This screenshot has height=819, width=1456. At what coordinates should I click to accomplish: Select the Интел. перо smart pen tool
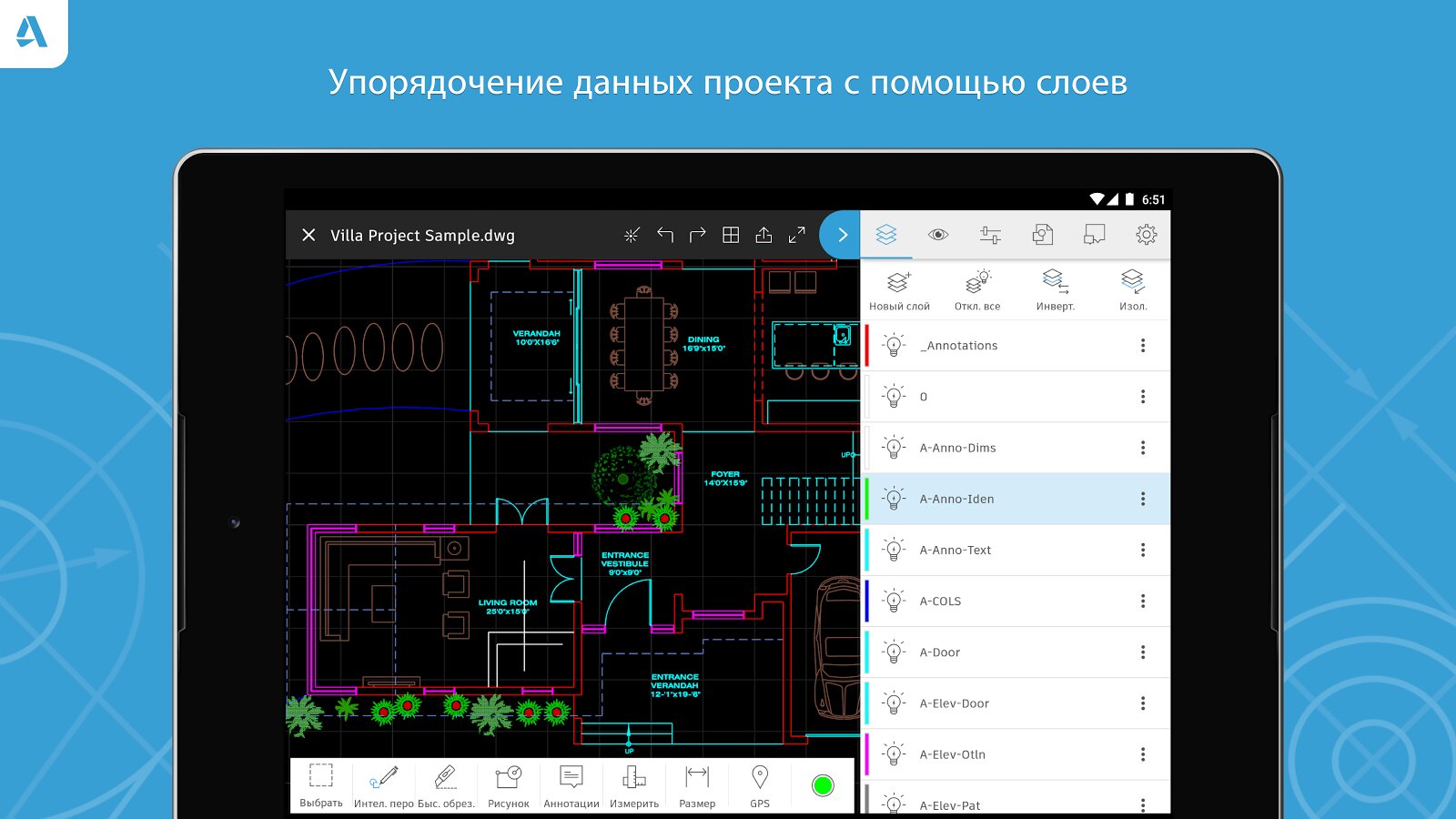pyautogui.click(x=383, y=785)
